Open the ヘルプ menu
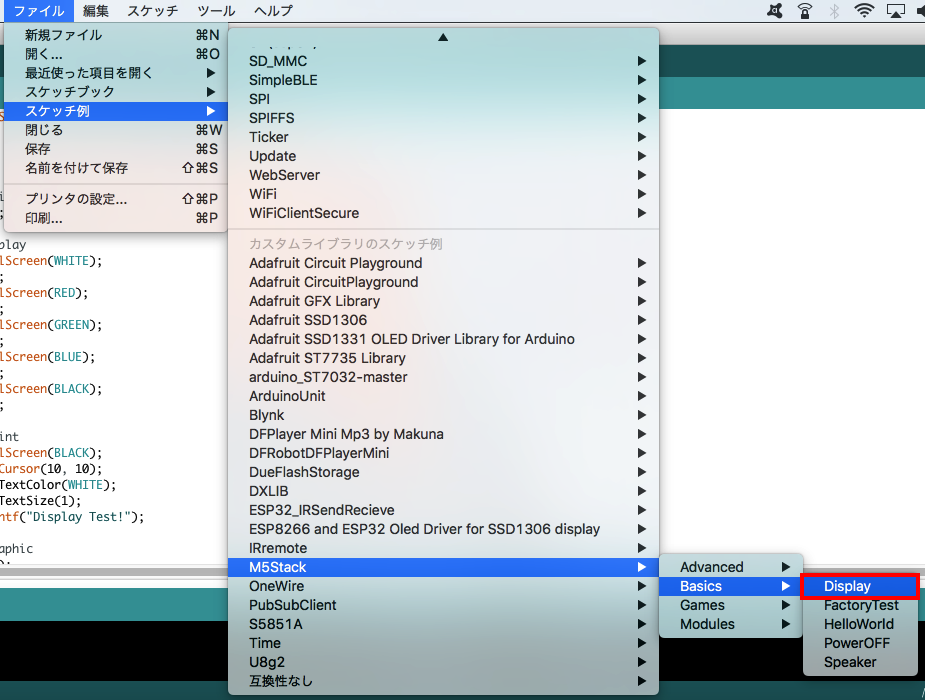The width and height of the screenshot is (925, 700). pyautogui.click(x=273, y=11)
